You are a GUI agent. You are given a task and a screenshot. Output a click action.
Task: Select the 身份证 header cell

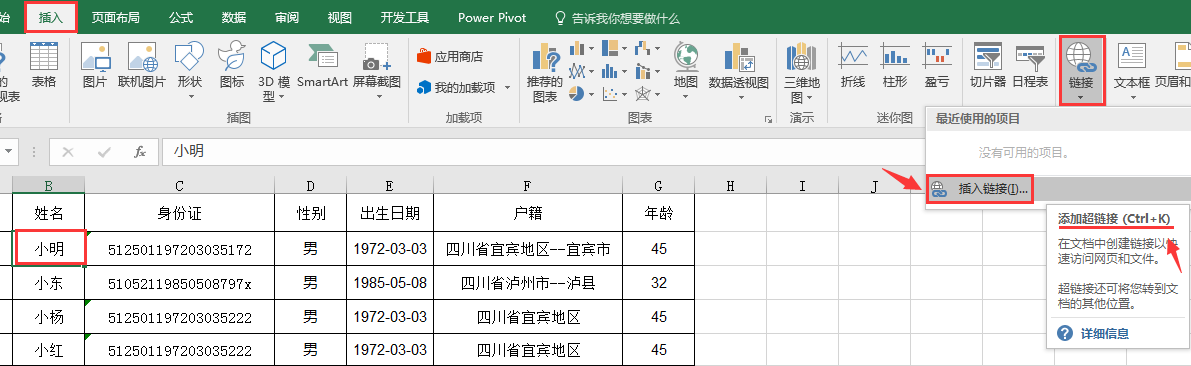(x=179, y=213)
